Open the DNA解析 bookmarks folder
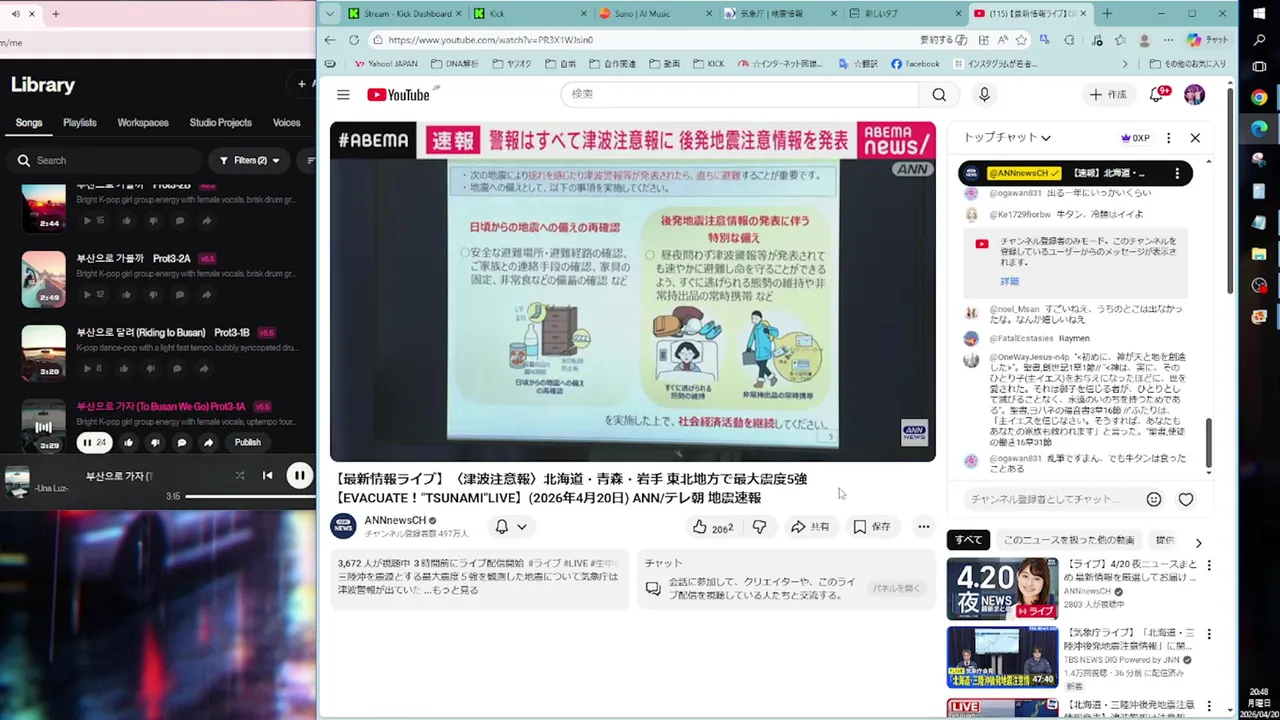The image size is (1280, 720). pos(454,64)
